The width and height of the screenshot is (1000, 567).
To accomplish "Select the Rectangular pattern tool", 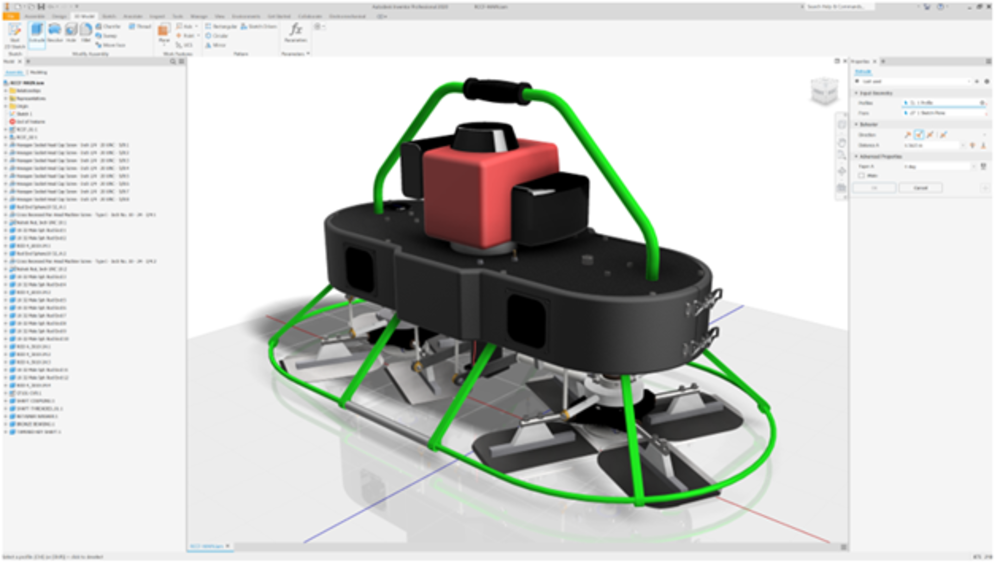I will pyautogui.click(x=221, y=27).
